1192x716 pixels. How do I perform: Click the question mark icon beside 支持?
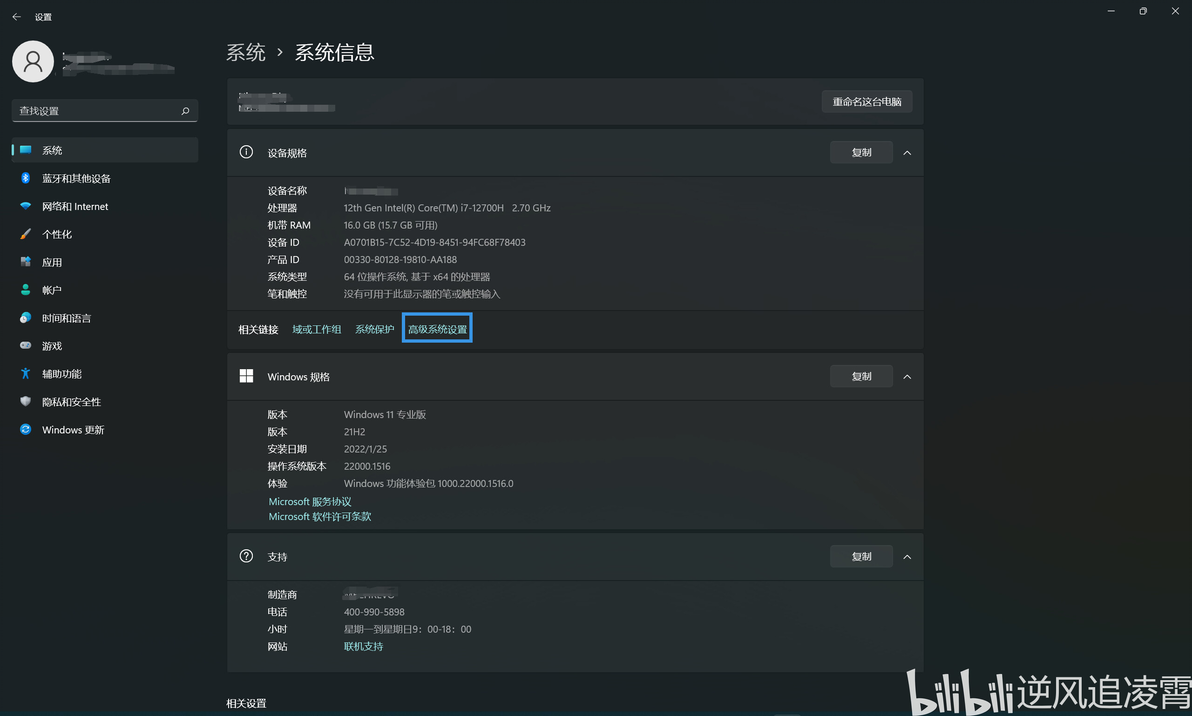[246, 556]
